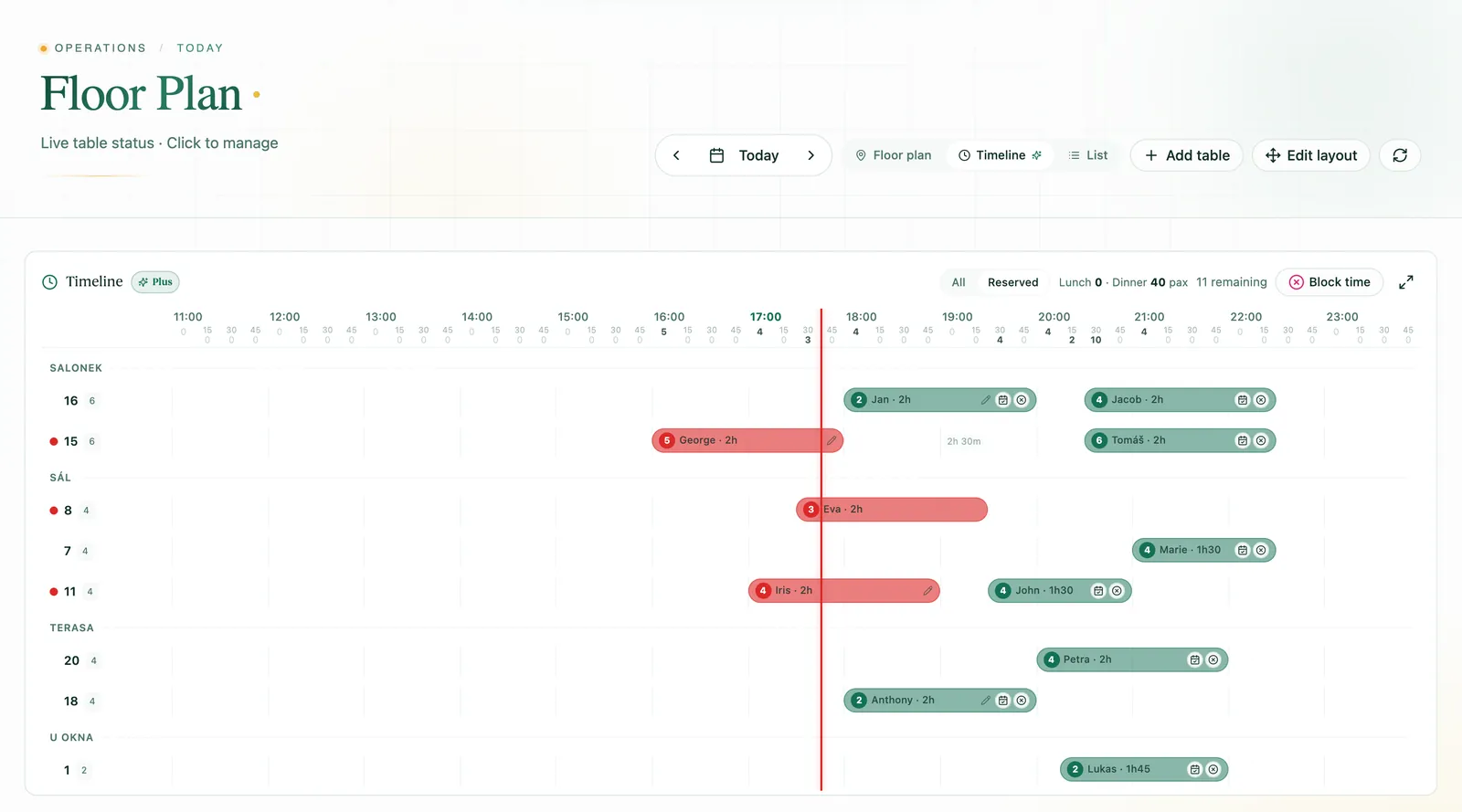Click the Dinner 40 pax summary
The width and height of the screenshot is (1462, 812).
tap(1149, 282)
